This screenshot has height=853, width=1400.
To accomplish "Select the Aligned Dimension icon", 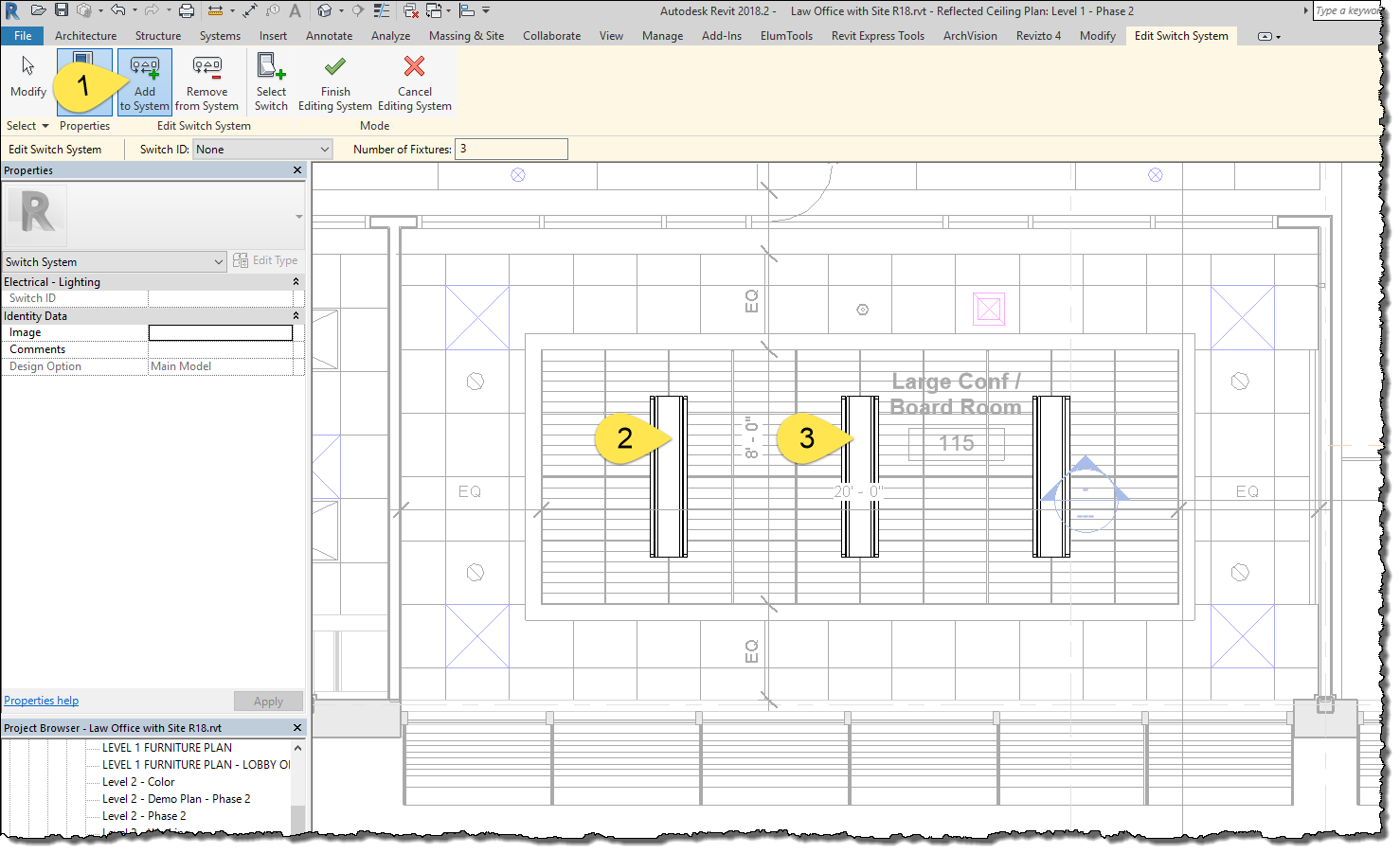I will (250, 10).
